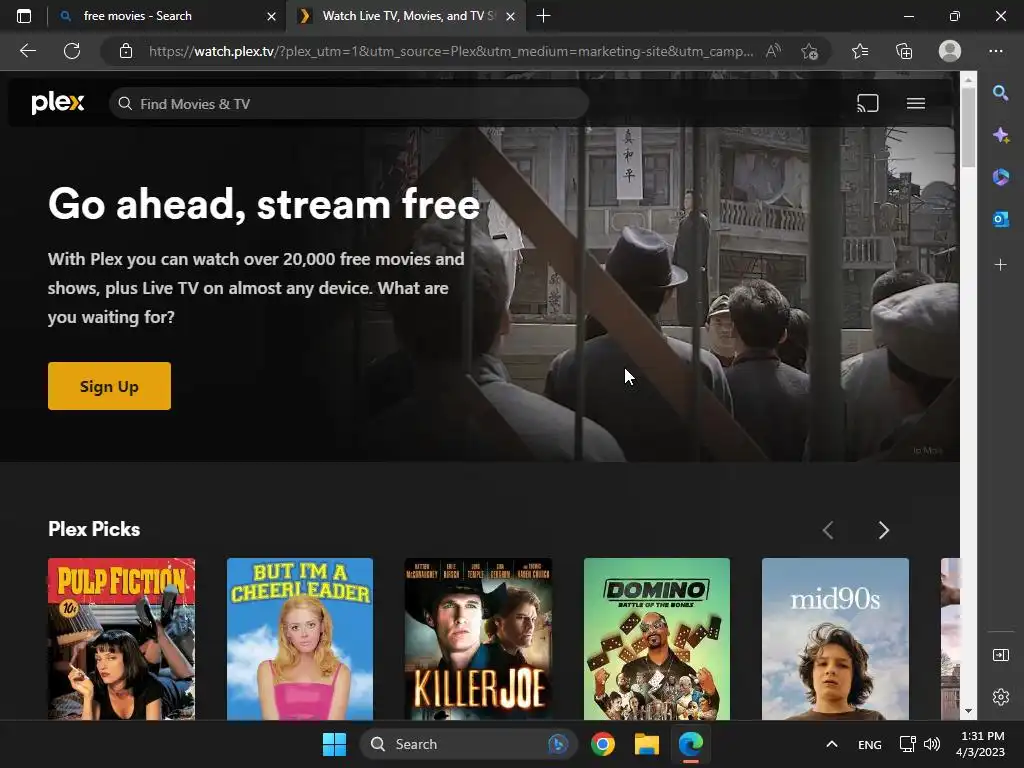This screenshot has width=1024, height=768.
Task: Close the free movies - Search tab
Action: pos(272,16)
